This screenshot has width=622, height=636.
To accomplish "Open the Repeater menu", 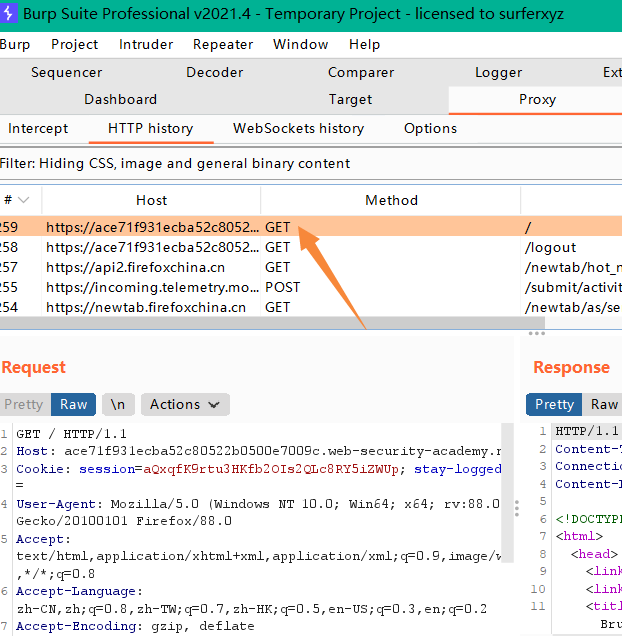I will 223,44.
